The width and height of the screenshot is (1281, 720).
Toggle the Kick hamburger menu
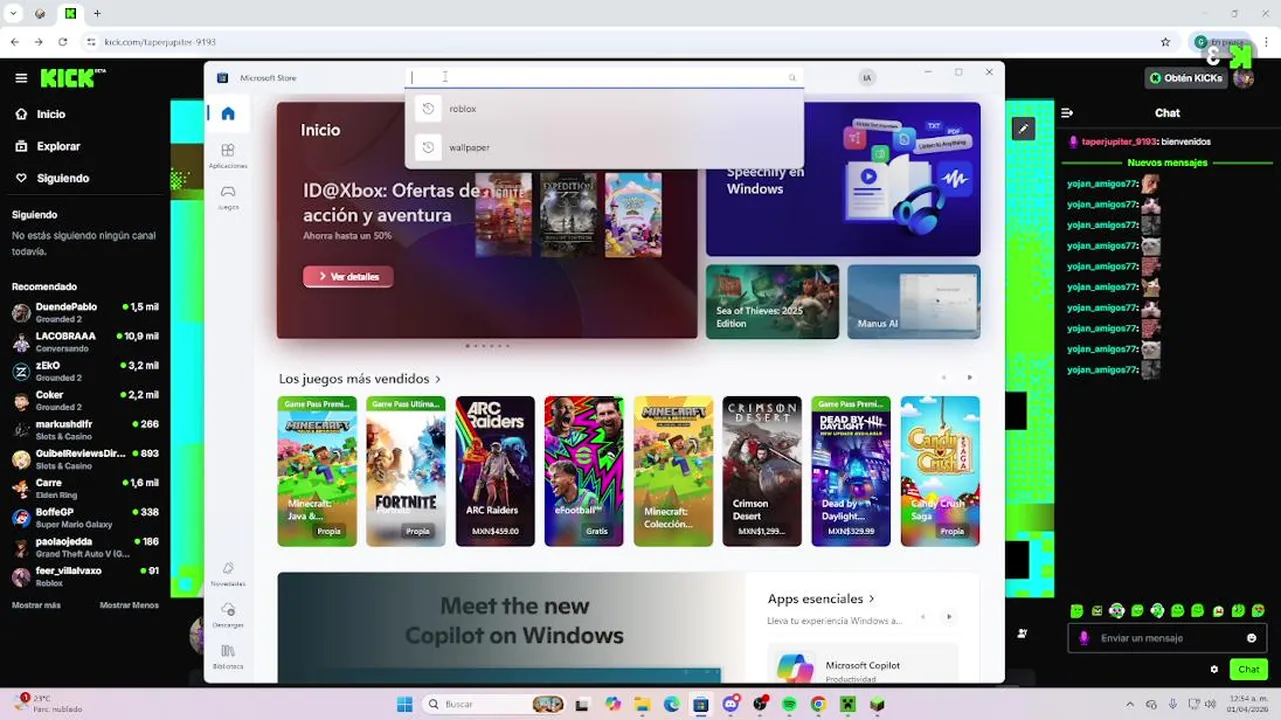(21, 78)
